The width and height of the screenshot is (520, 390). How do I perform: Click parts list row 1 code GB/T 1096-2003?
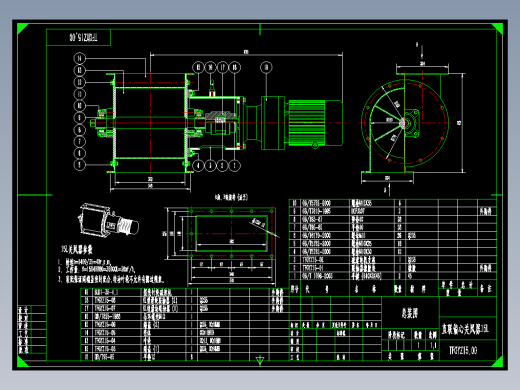[317, 276]
